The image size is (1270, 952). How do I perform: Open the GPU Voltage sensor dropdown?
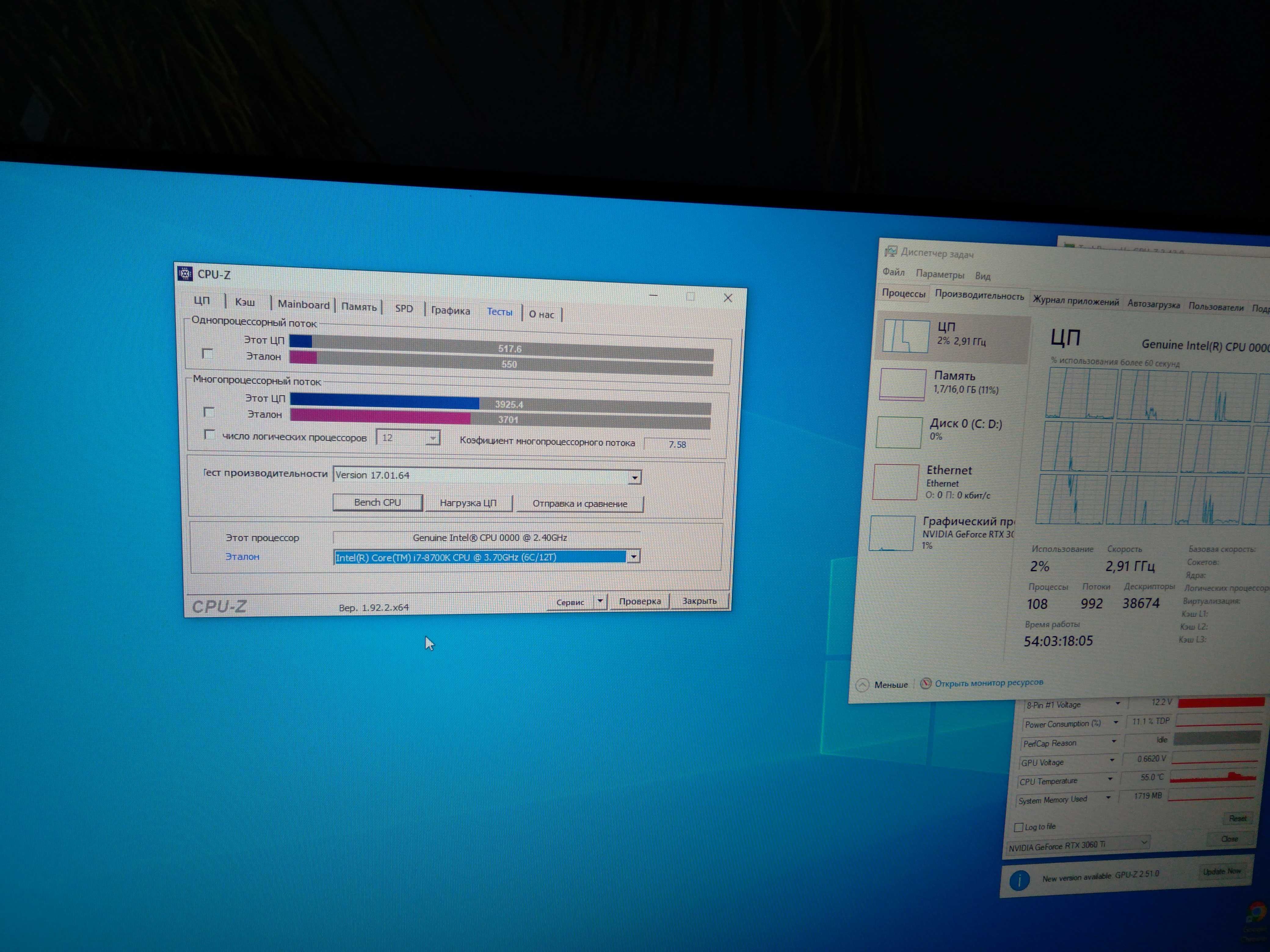pyautogui.click(x=1112, y=760)
